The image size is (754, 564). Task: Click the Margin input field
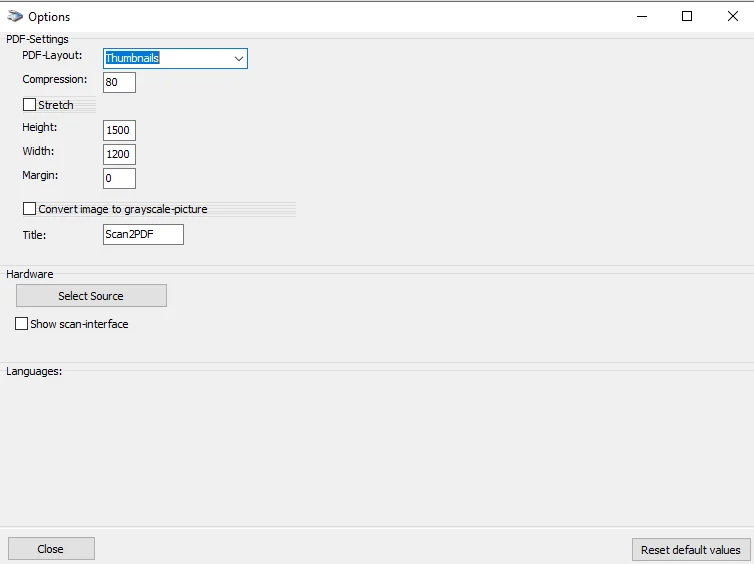coord(119,179)
